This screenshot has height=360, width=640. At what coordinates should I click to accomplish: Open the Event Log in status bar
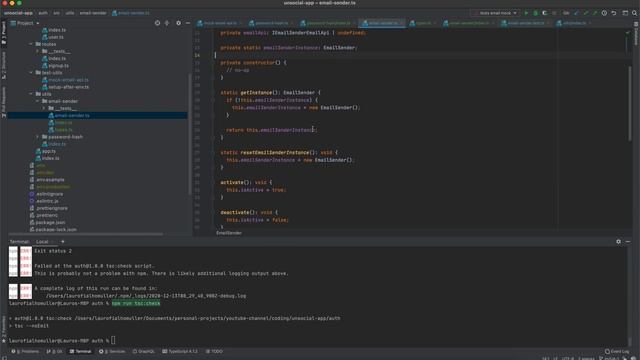(617, 351)
